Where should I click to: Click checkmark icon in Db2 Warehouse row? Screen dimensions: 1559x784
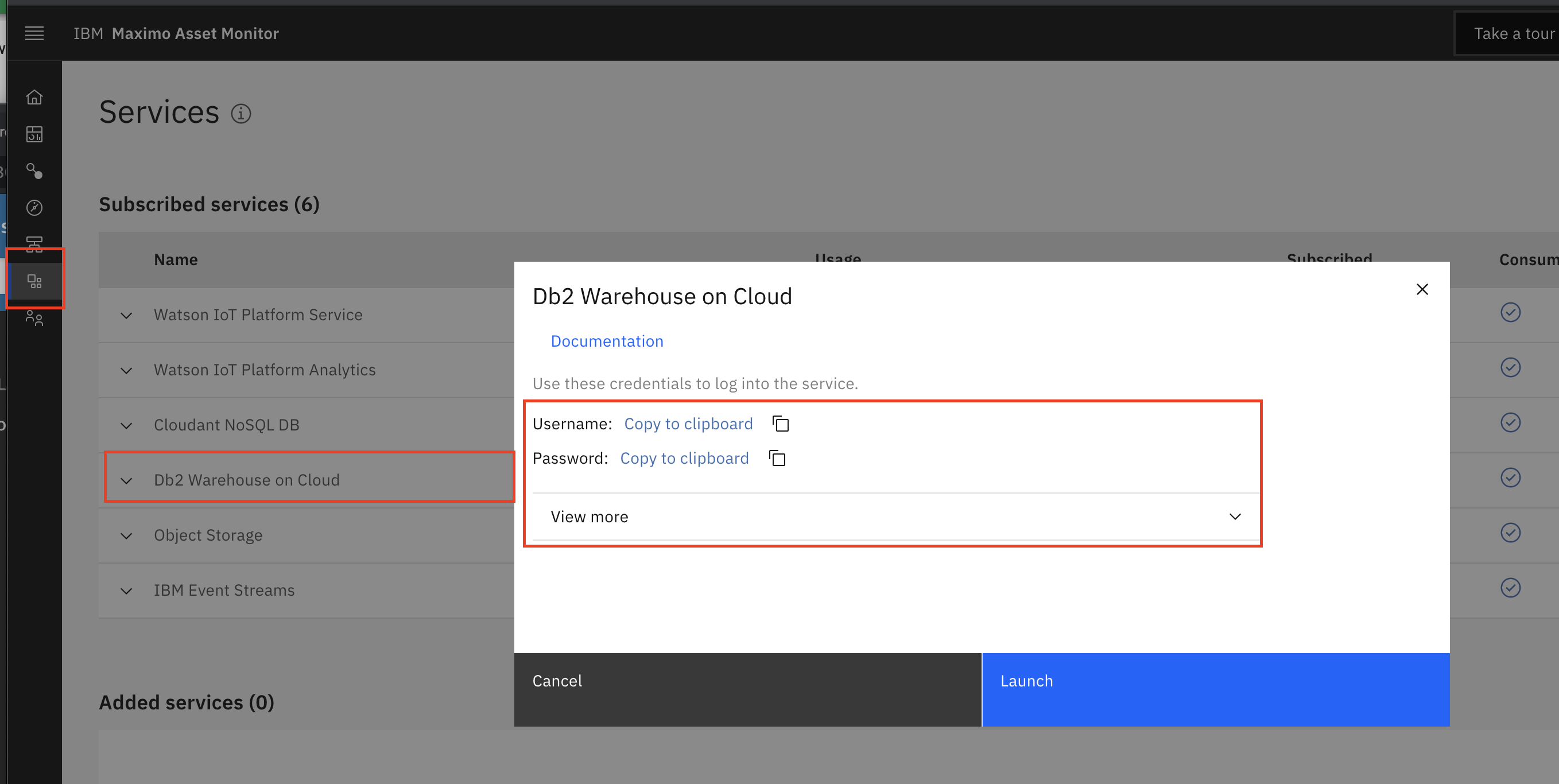(1511, 478)
